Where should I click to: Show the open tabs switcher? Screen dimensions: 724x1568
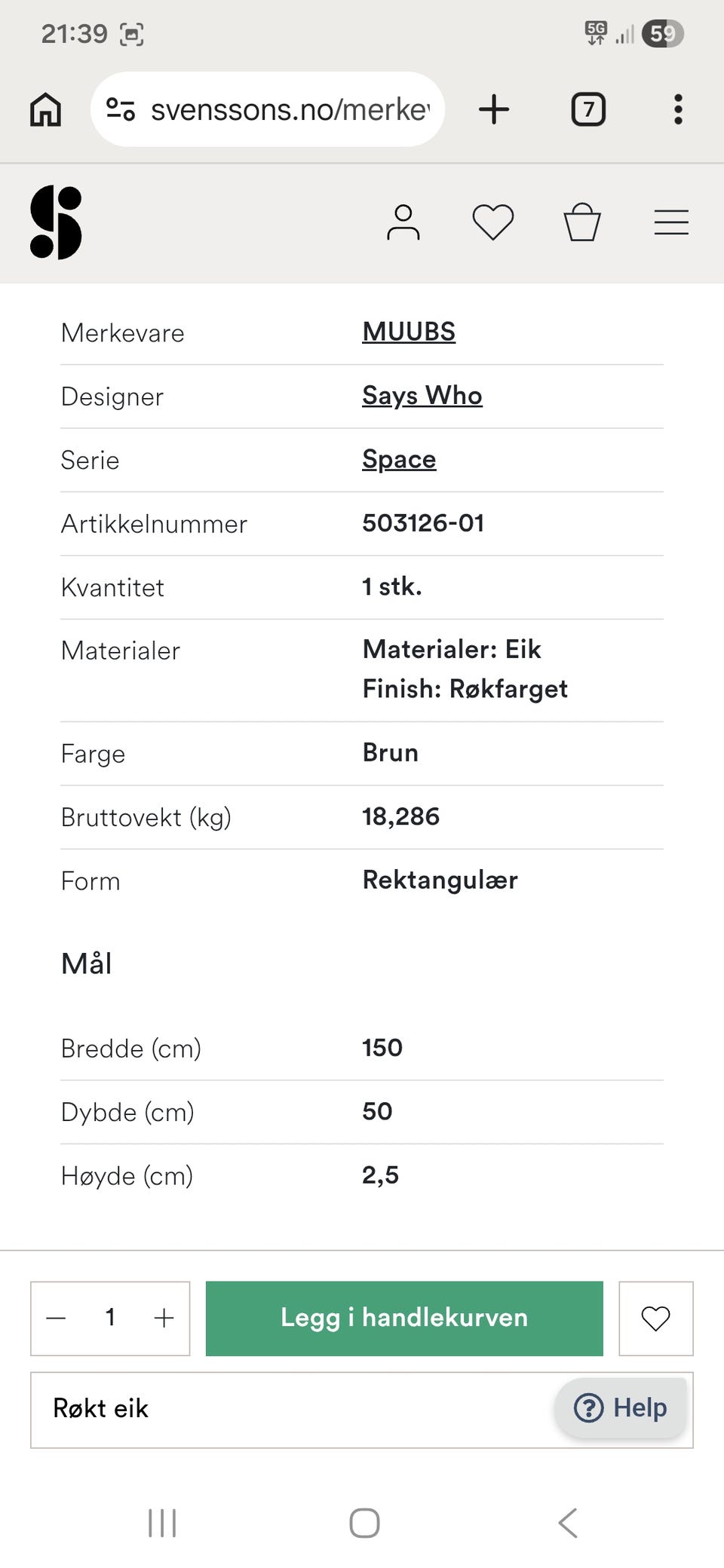[588, 109]
